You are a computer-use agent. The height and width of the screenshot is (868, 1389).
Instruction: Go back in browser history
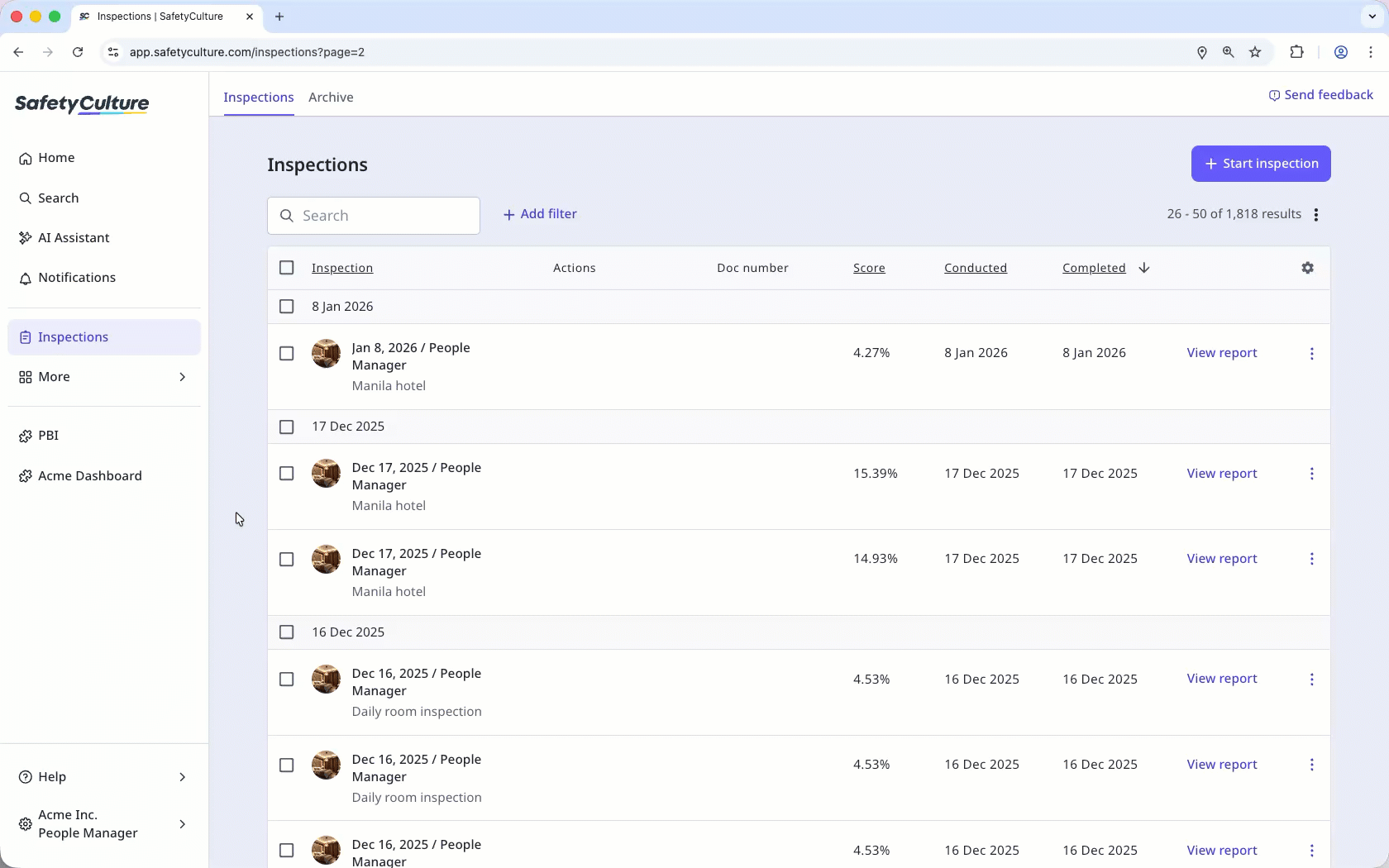click(18, 52)
